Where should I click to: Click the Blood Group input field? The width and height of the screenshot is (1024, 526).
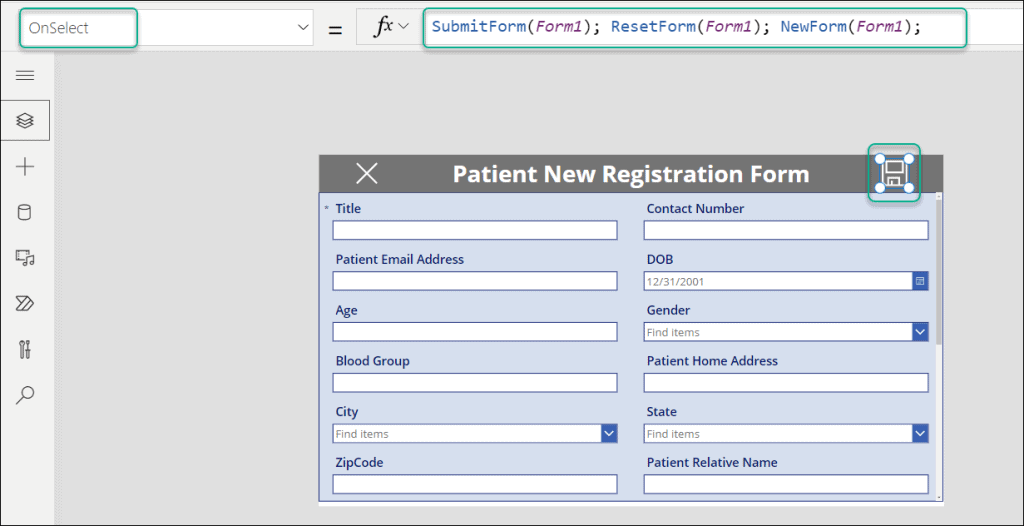tap(475, 382)
